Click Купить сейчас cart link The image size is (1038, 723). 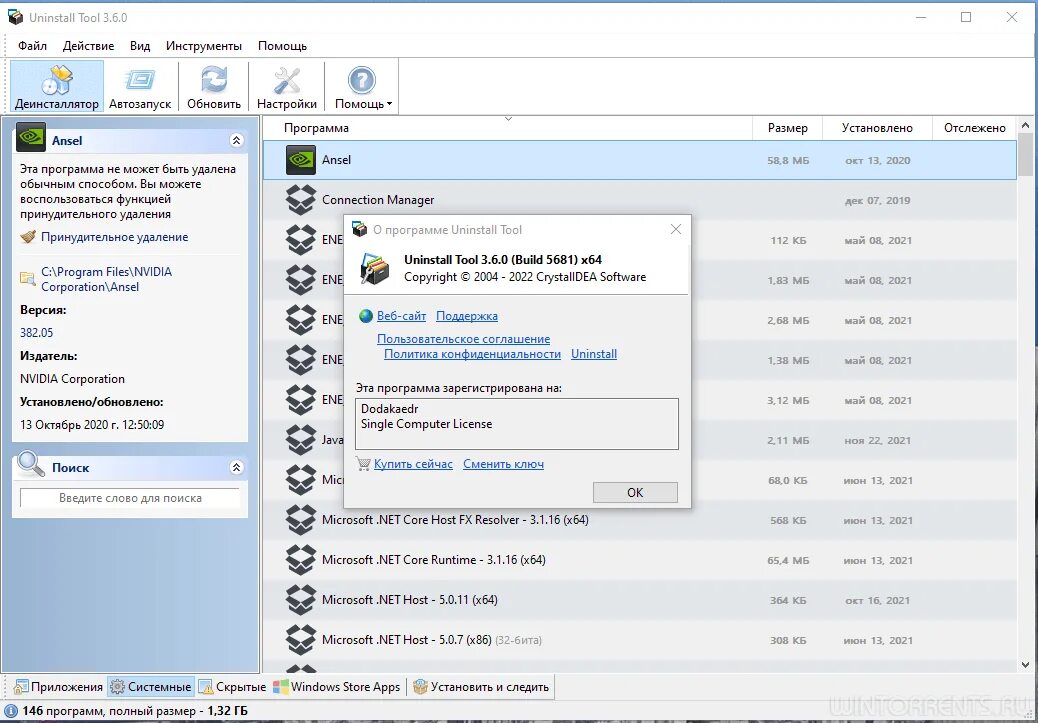point(413,464)
